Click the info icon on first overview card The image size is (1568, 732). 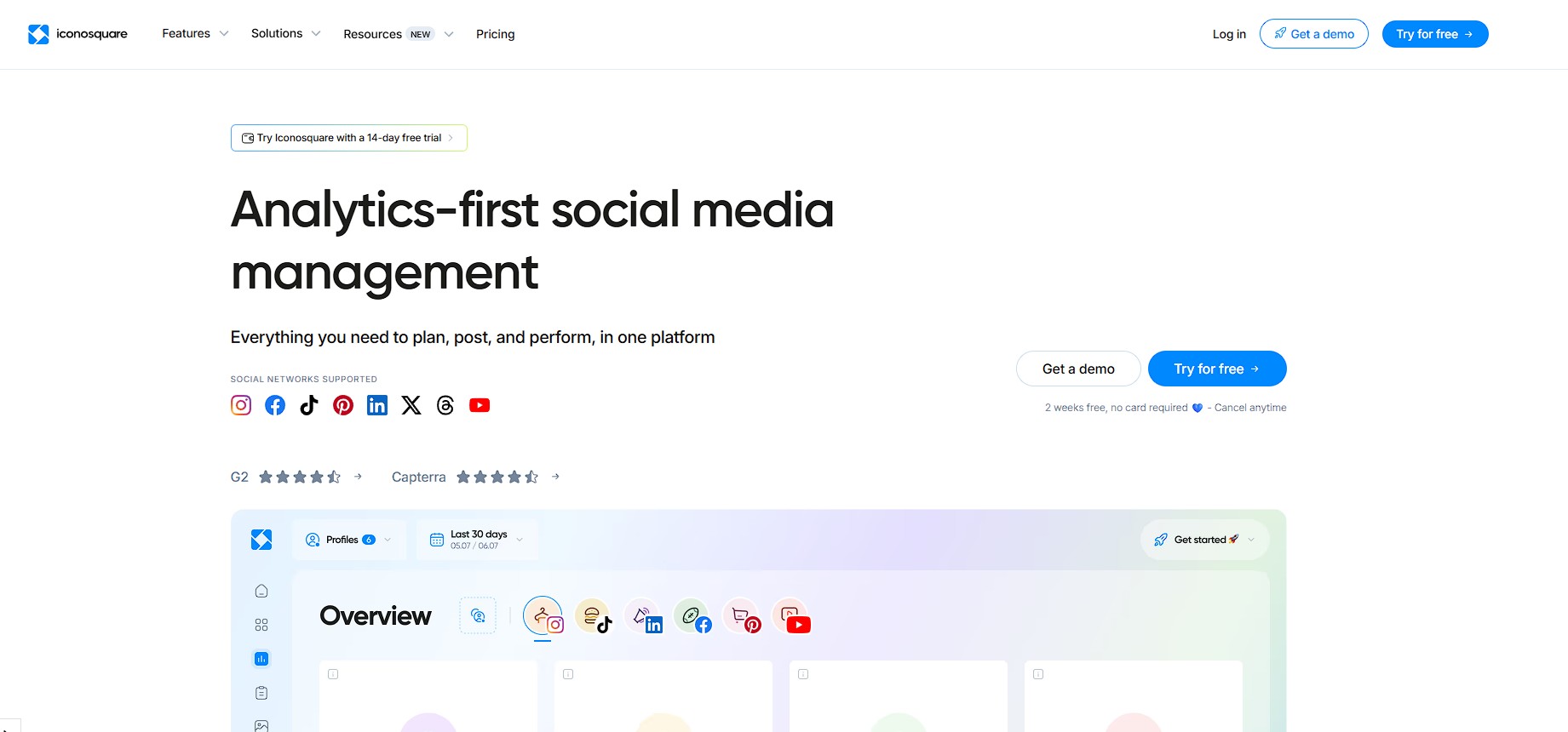pyautogui.click(x=333, y=674)
